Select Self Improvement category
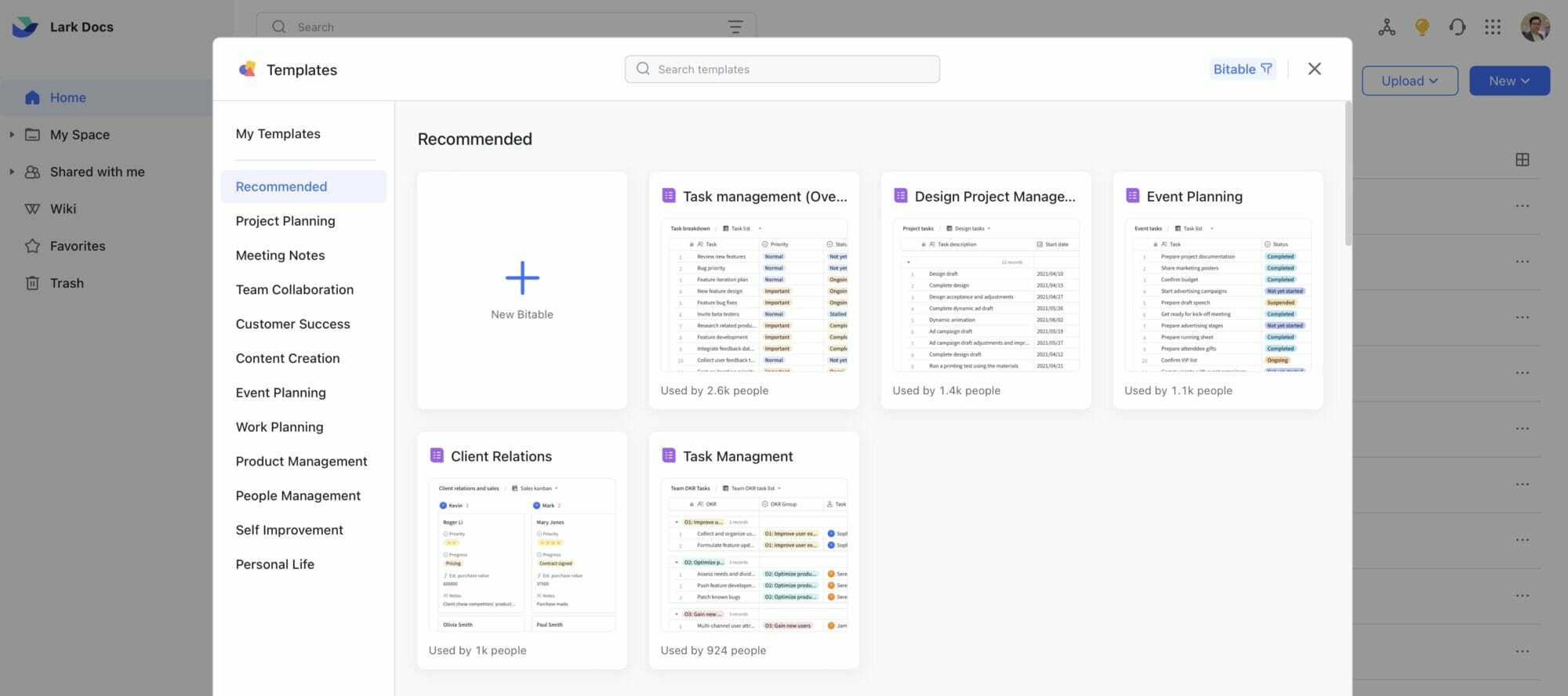The image size is (1568, 696). click(x=289, y=531)
